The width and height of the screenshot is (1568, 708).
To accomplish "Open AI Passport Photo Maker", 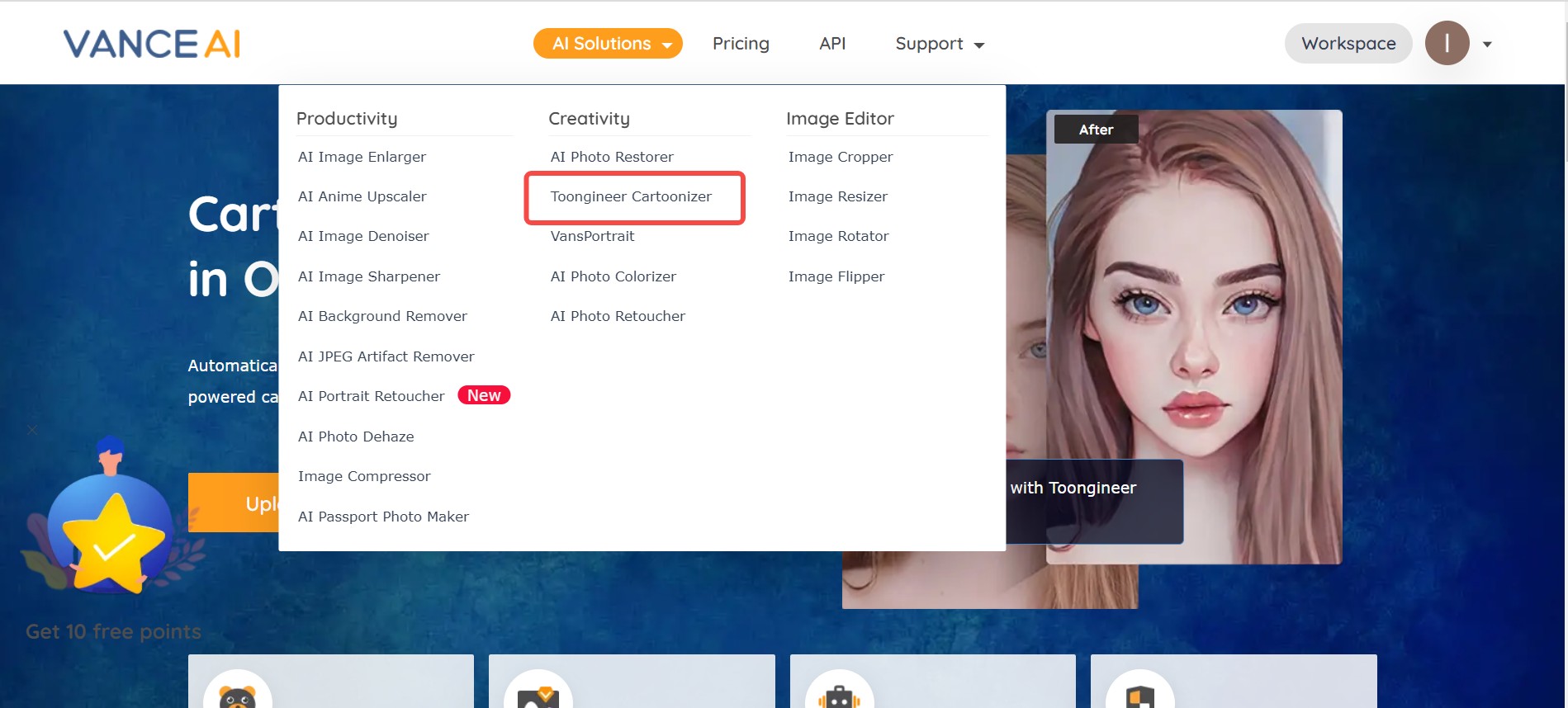I will (x=383, y=517).
